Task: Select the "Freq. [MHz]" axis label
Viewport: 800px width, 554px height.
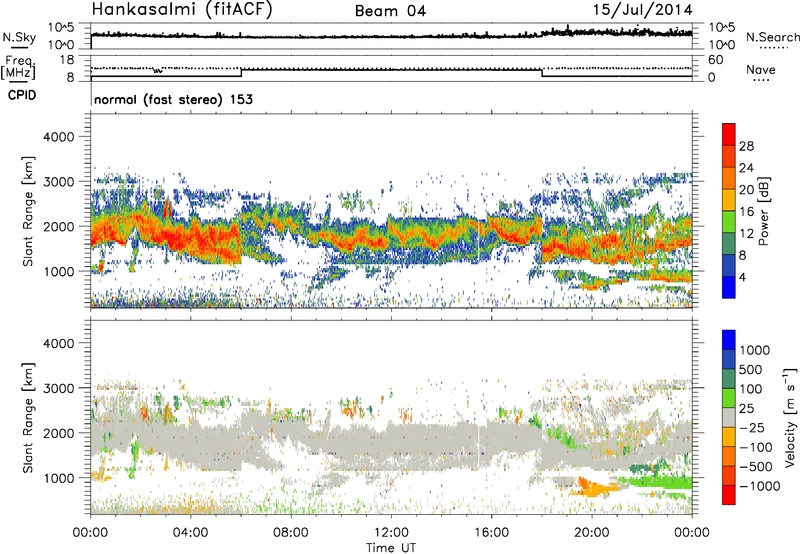Action: [18, 68]
